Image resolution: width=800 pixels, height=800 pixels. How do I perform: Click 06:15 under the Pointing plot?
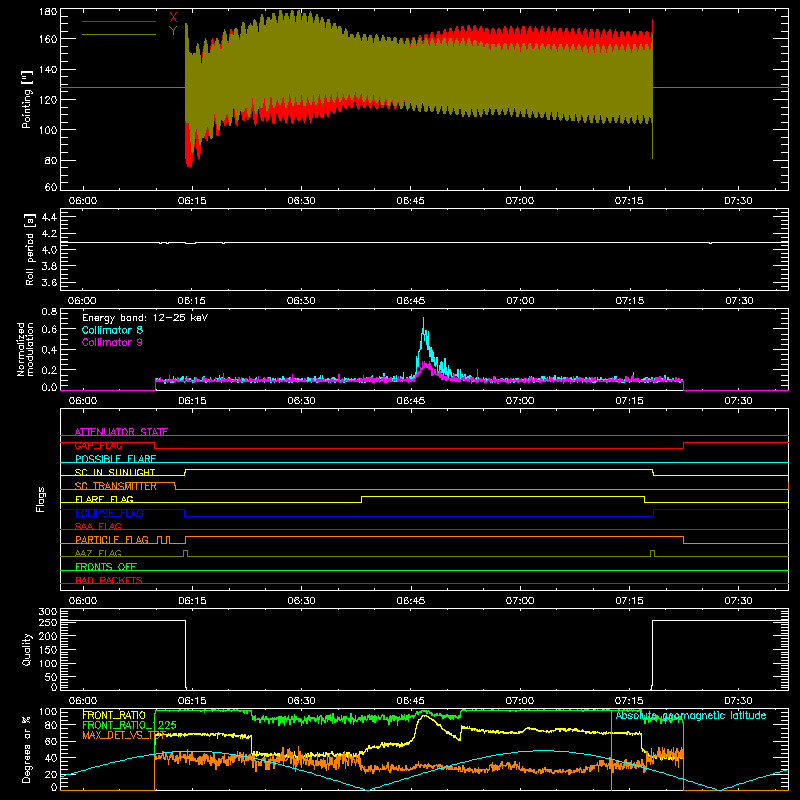click(192, 201)
